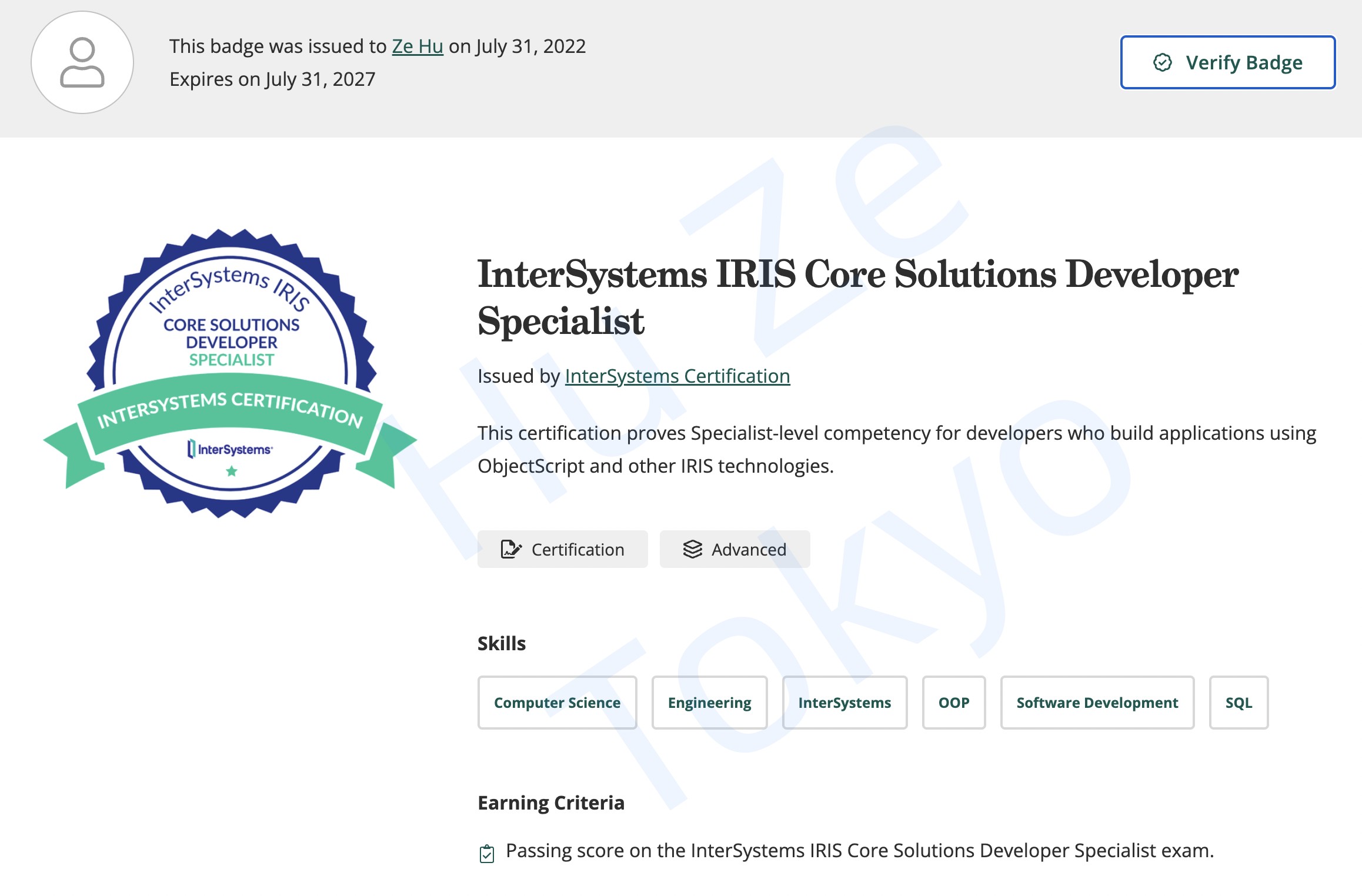
Task: Click the 'This certification proves Specialist-level competency' description
Action: [897, 449]
